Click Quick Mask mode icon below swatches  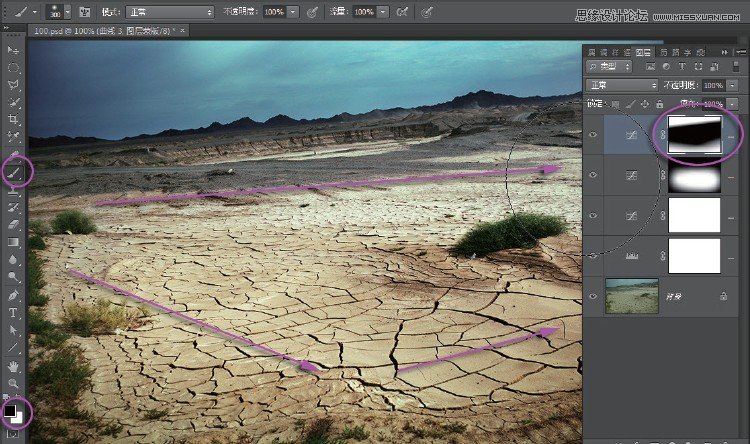tap(12, 434)
